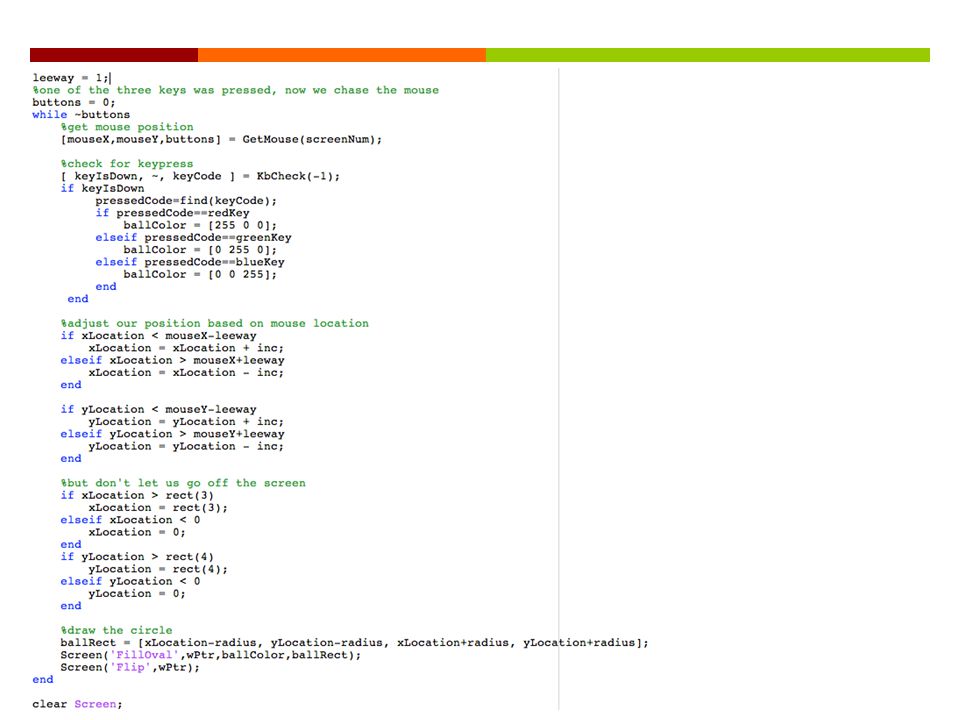This screenshot has height=720, width=960.
Task: Click the KbCheck(-1) line
Action: [200, 176]
